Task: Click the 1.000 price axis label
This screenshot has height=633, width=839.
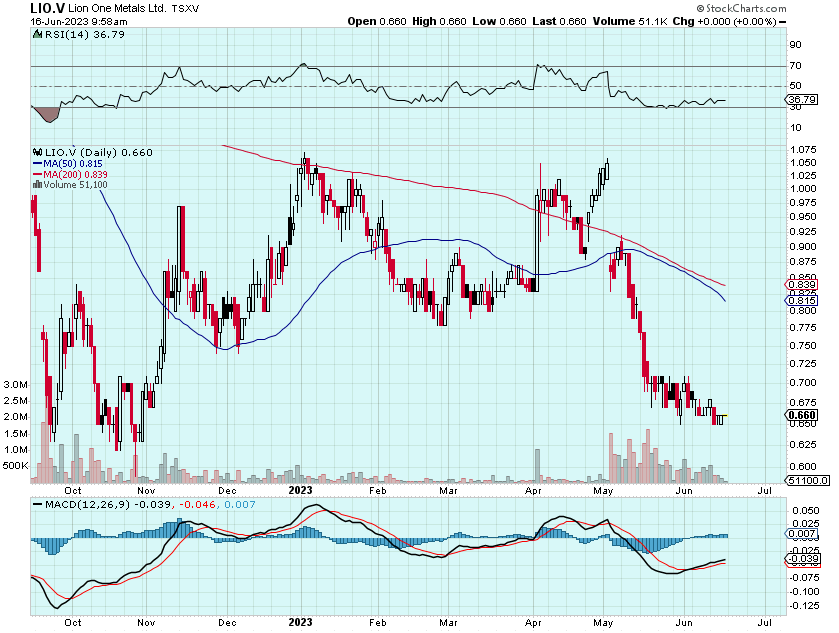Action: [803, 189]
